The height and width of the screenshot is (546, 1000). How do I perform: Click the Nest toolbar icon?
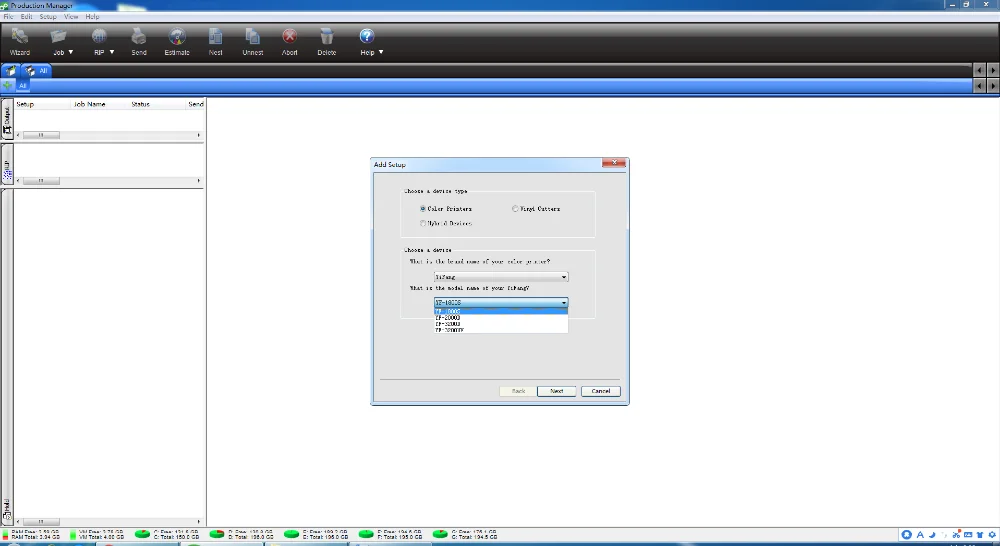coord(216,36)
